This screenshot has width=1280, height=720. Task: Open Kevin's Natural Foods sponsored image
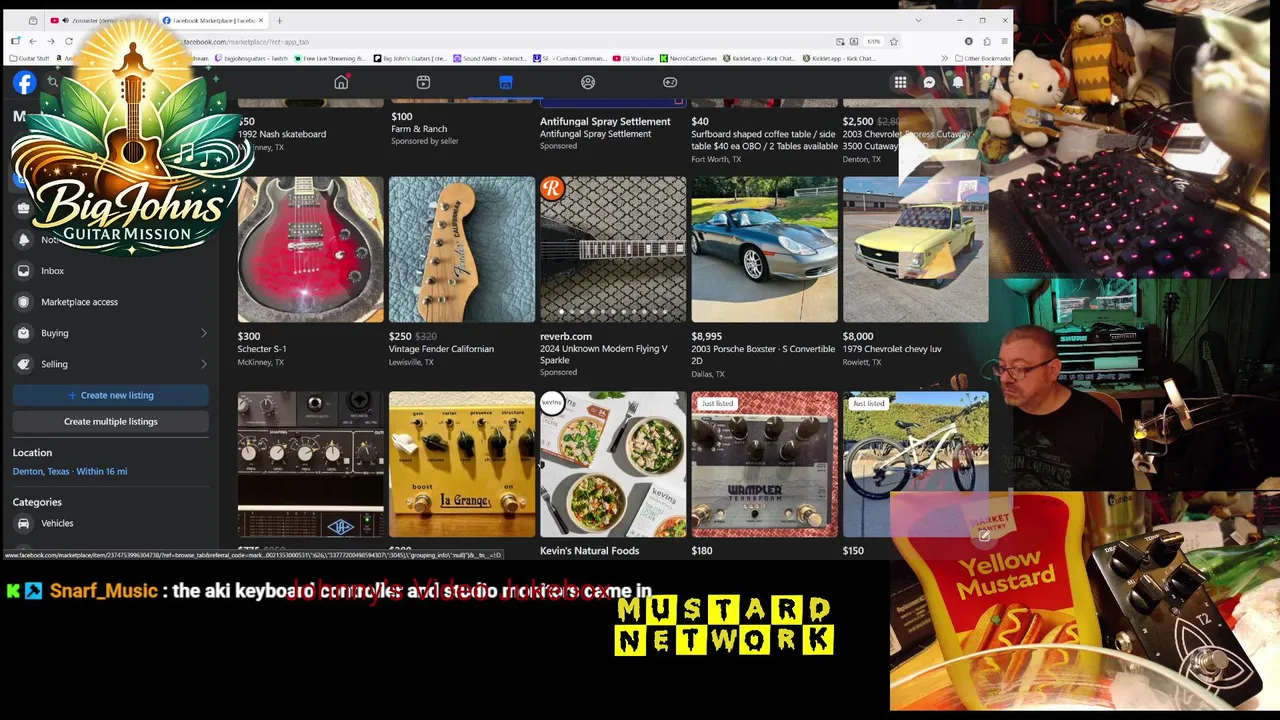(x=613, y=464)
